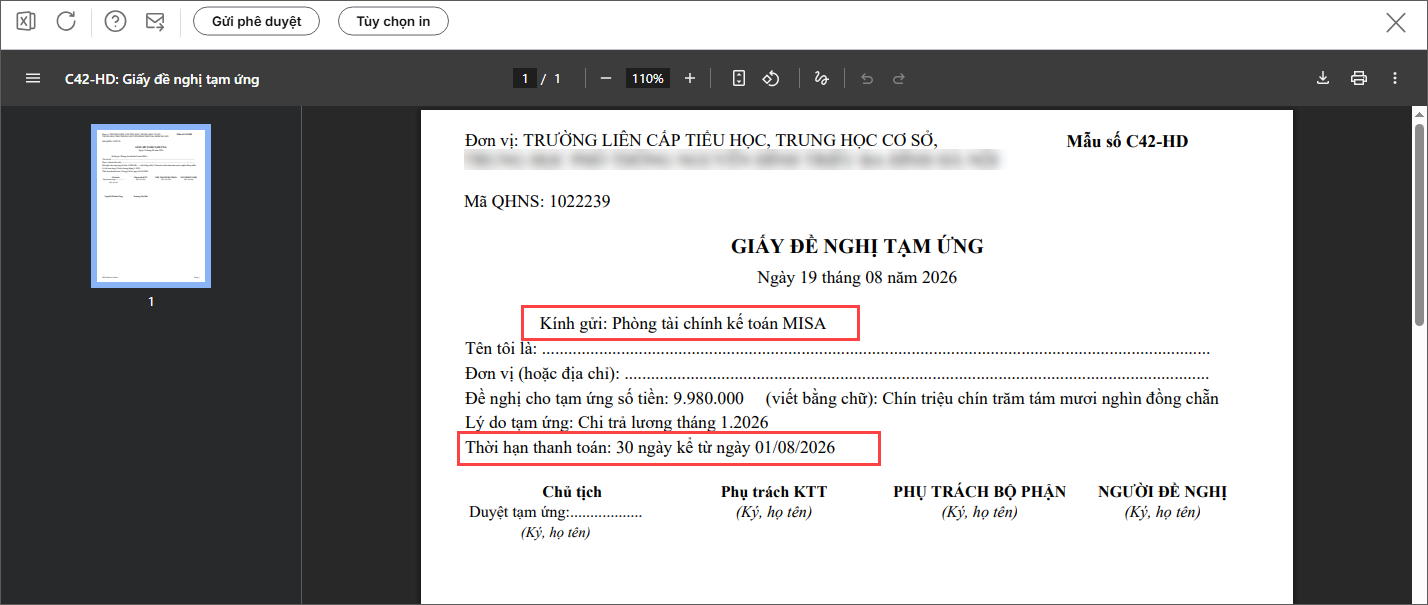This screenshot has width=1428, height=605.
Task: Edit the 110% zoom level field
Action: coord(648,78)
